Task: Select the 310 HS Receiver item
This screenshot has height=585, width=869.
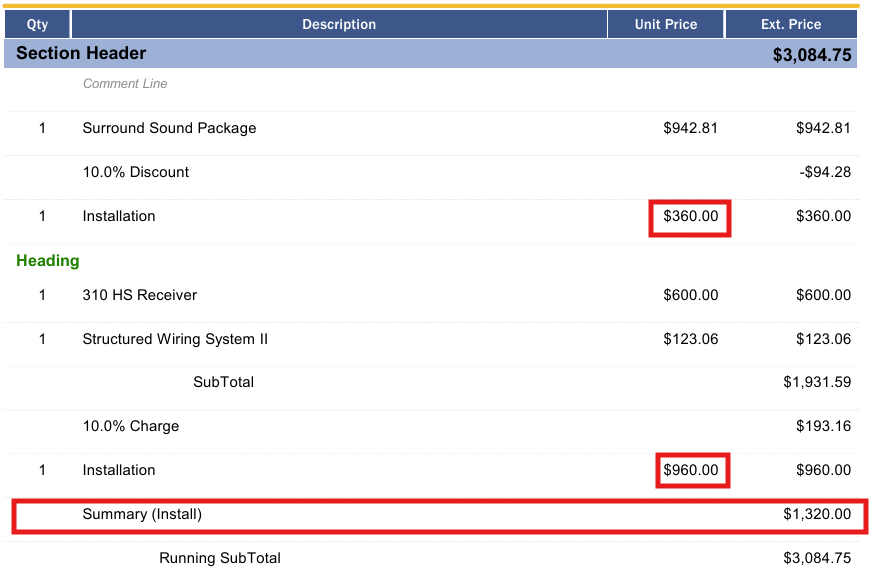Action: (140, 295)
